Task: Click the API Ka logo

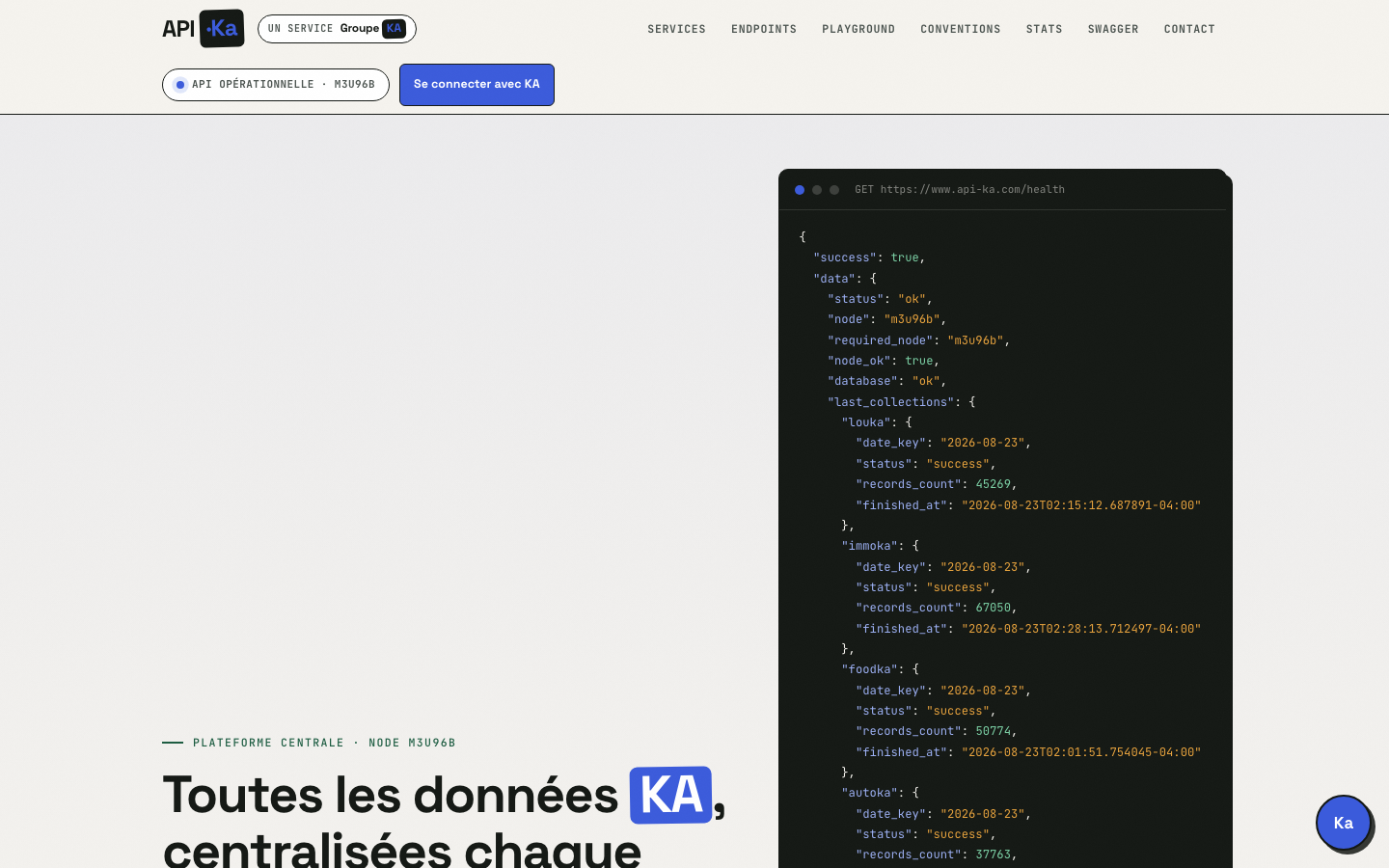Action: tap(203, 28)
